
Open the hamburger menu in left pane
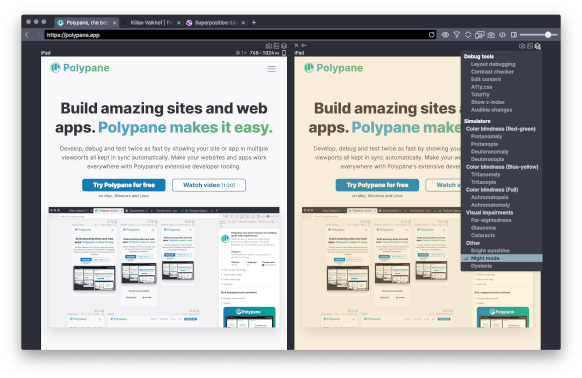pyautogui.click(x=271, y=69)
